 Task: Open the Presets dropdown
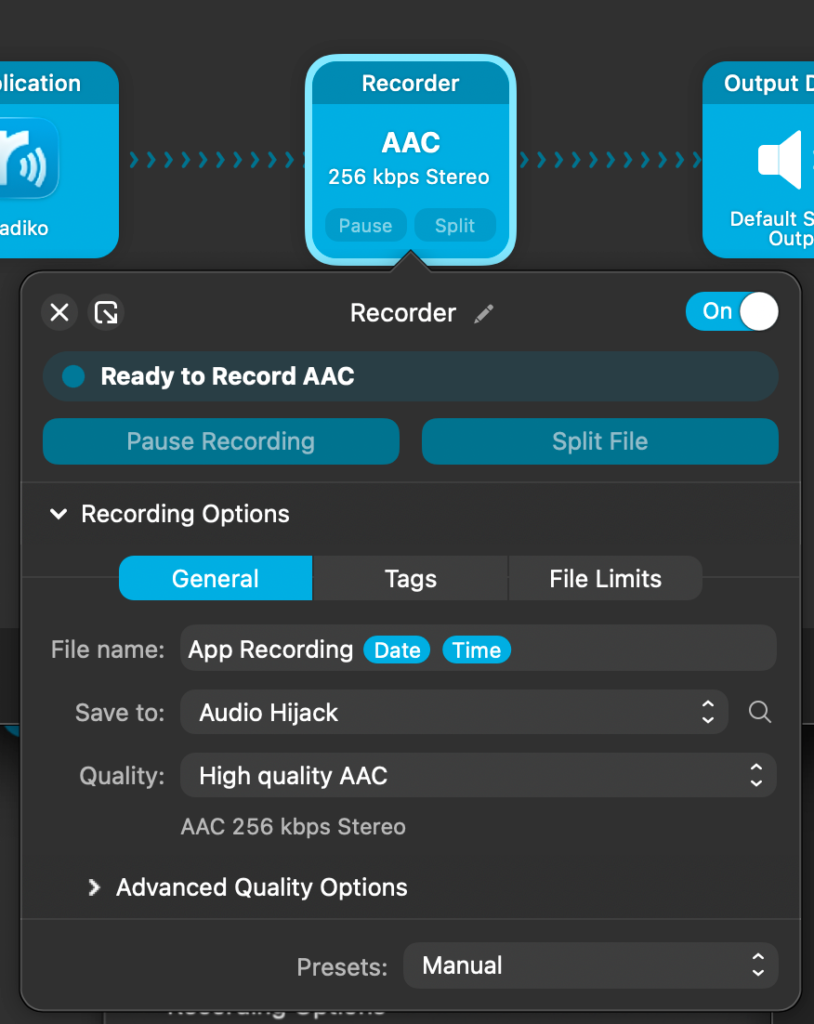(590, 966)
